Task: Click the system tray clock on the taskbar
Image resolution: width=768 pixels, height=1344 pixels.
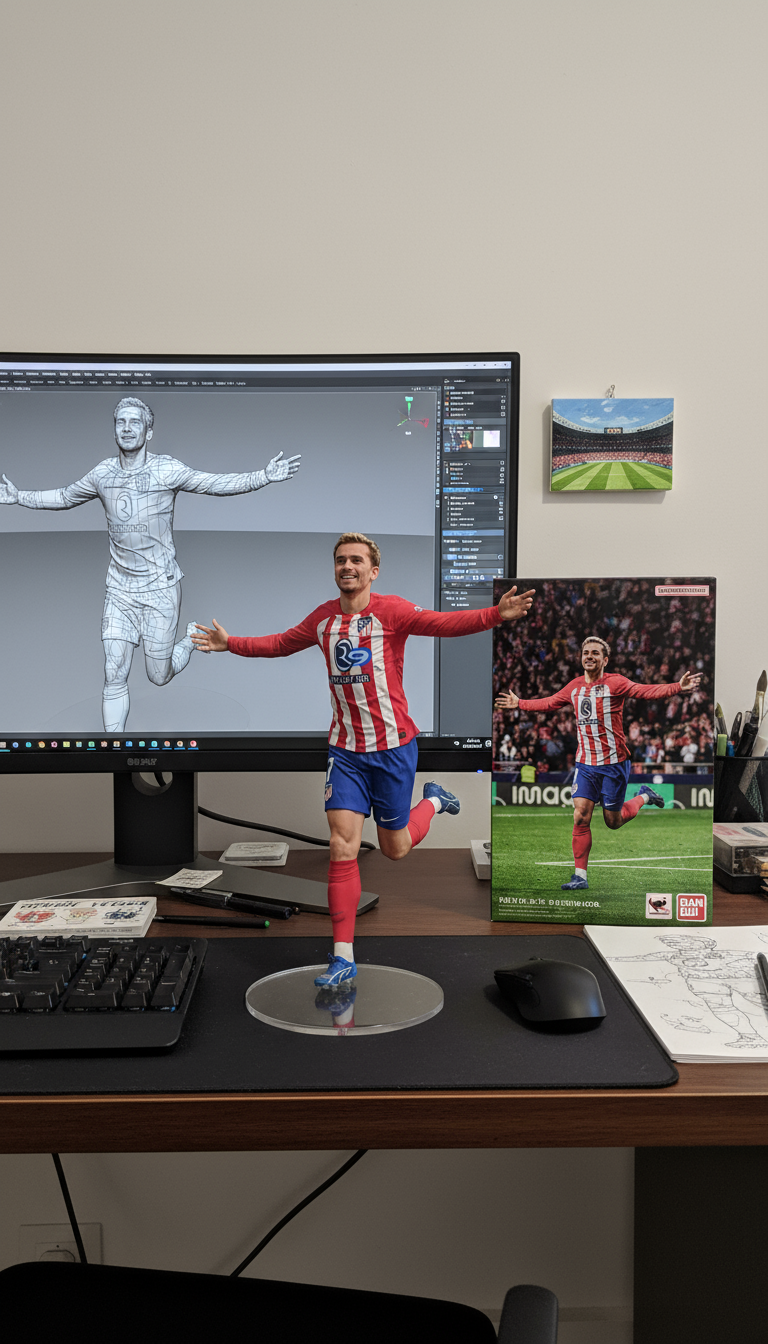Action: click(471, 743)
